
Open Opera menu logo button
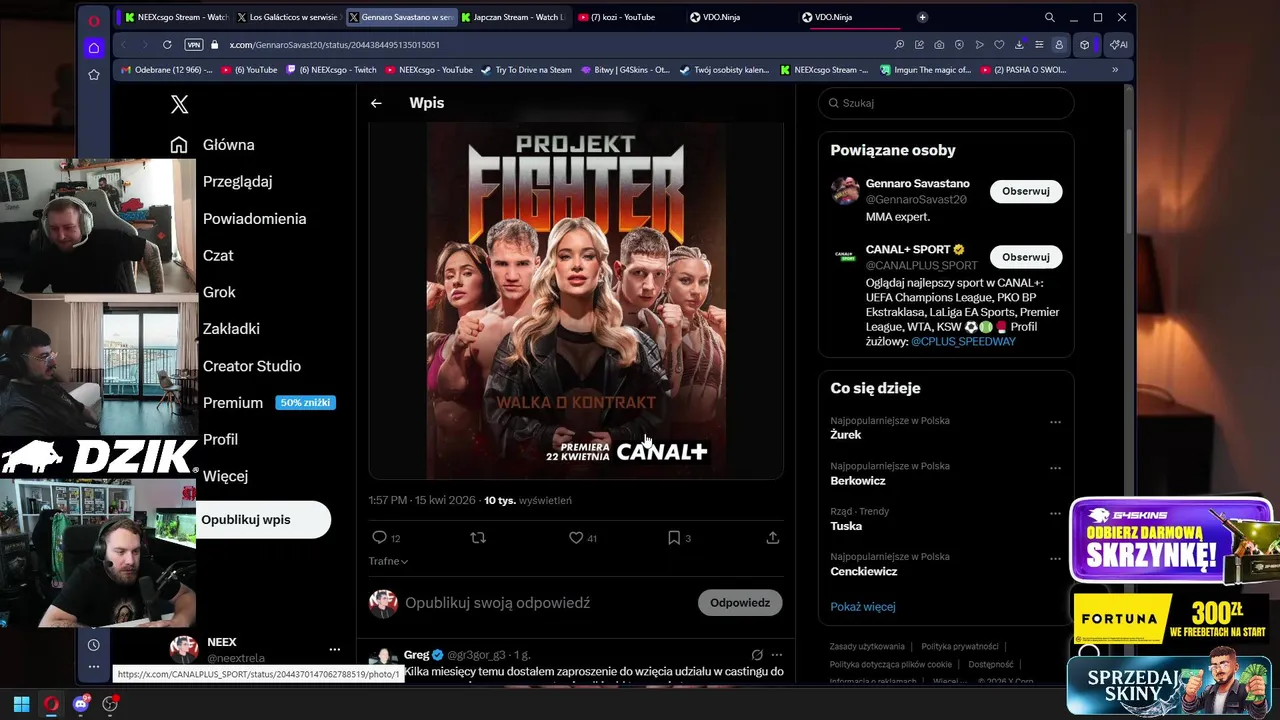tap(93, 20)
